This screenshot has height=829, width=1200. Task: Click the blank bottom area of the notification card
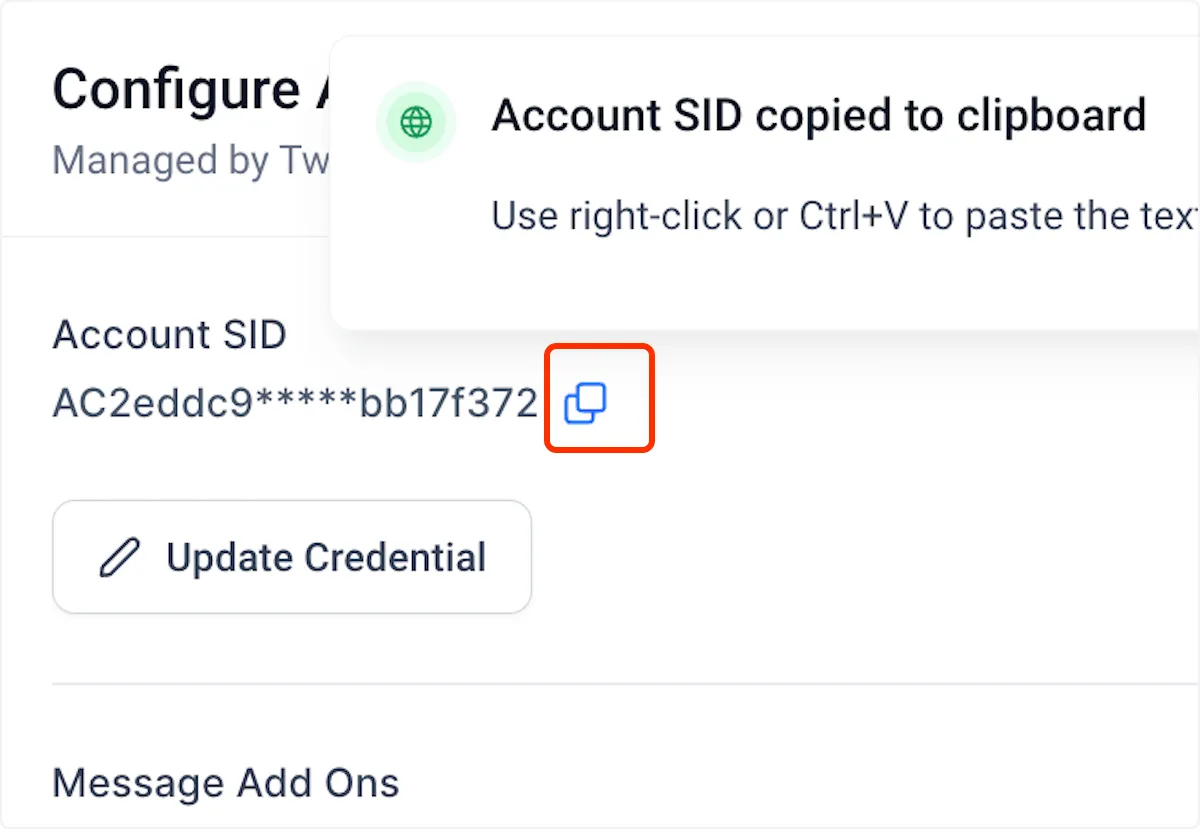coord(760,290)
